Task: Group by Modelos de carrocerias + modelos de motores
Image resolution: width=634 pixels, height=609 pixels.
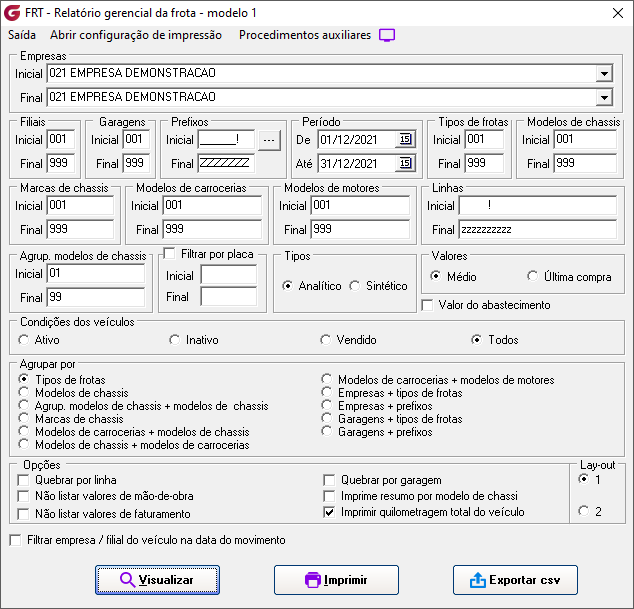Action: (x=327, y=379)
